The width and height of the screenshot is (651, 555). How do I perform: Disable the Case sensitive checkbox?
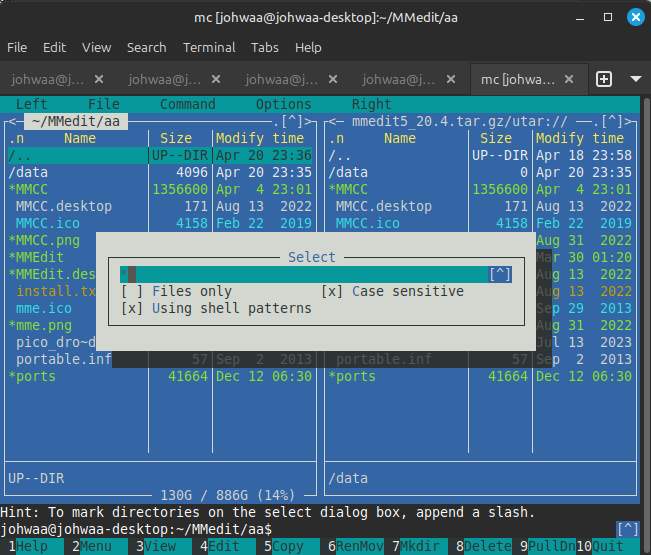pyautogui.click(x=333, y=291)
